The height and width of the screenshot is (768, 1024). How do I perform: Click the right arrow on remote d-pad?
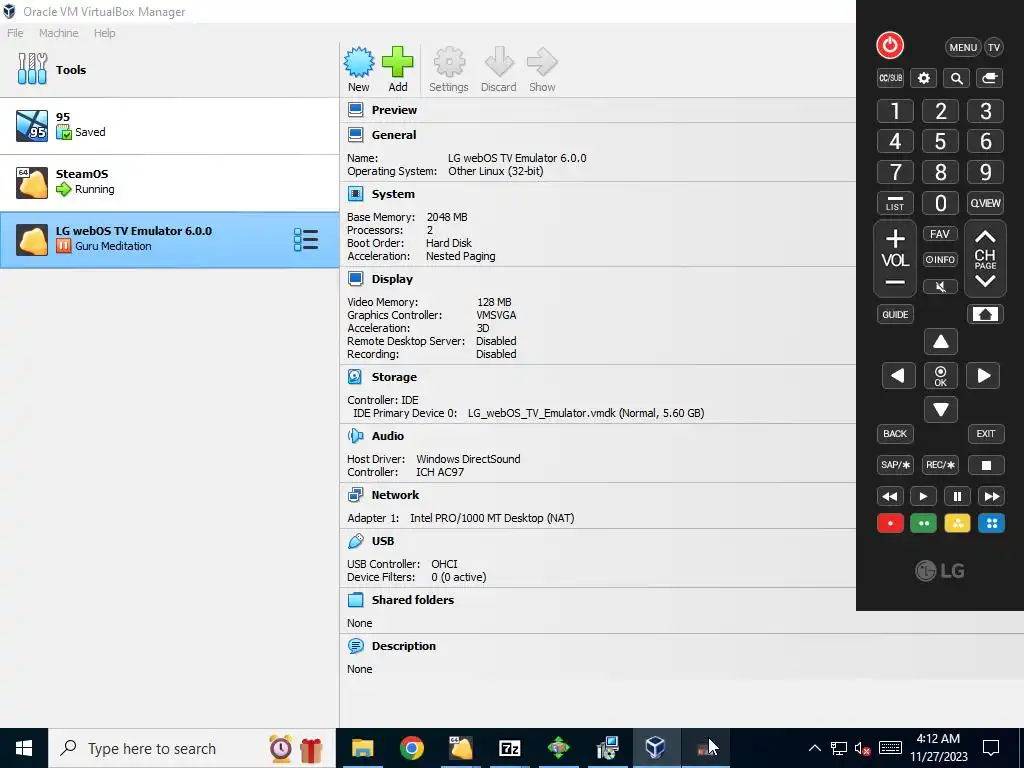(984, 376)
